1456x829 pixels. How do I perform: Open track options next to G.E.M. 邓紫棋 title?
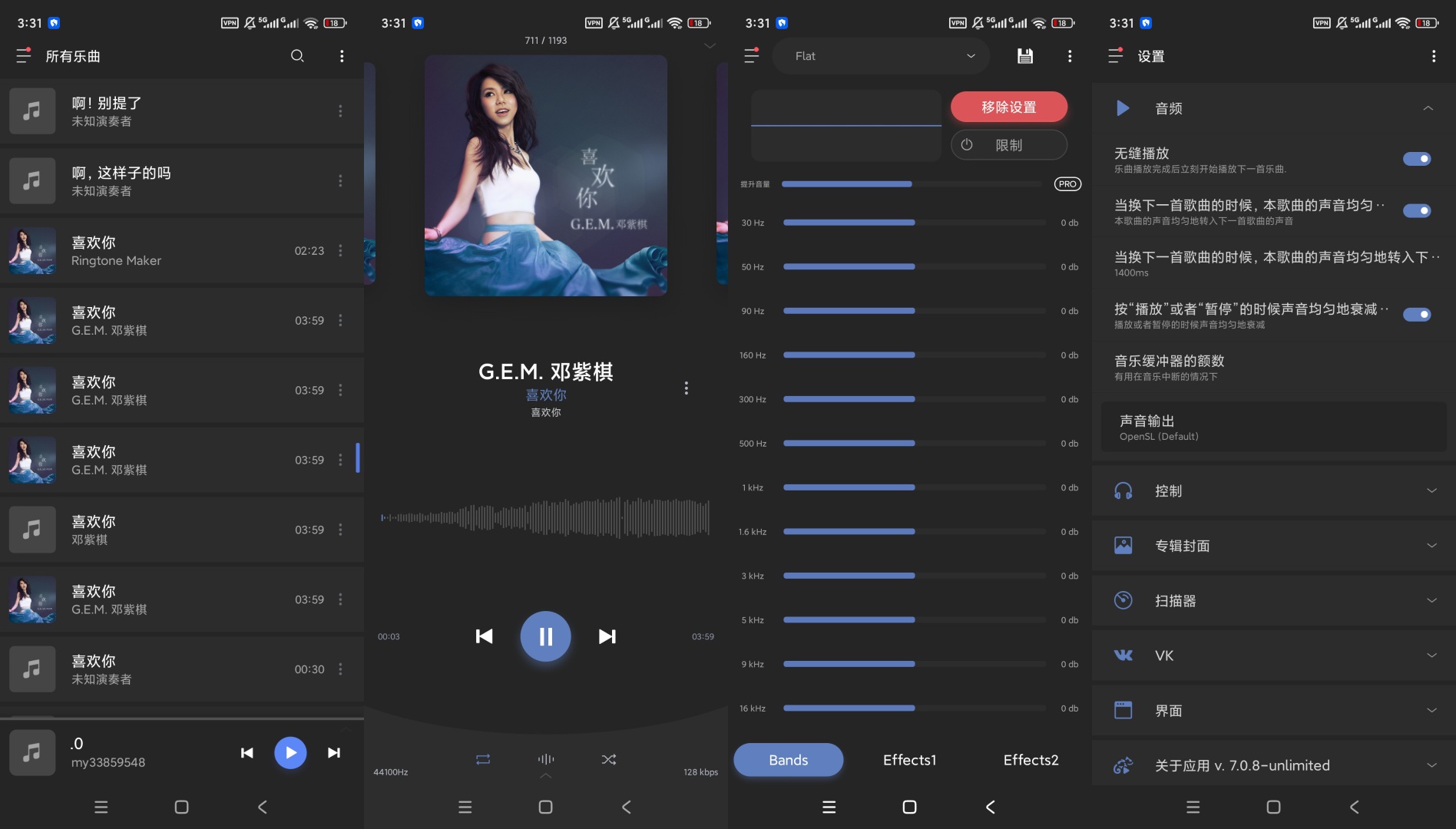(x=686, y=388)
